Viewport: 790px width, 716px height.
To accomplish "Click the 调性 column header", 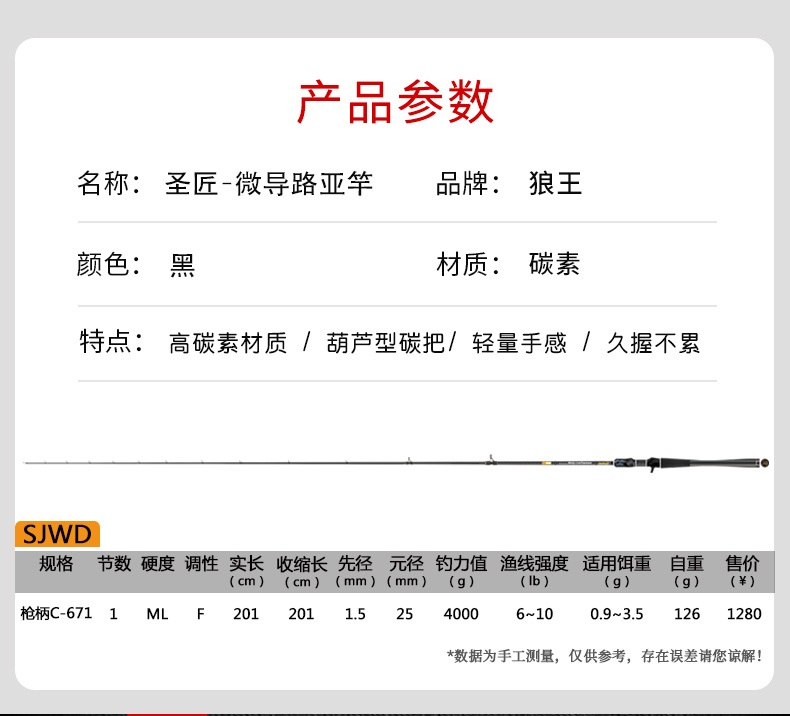I will [202, 564].
